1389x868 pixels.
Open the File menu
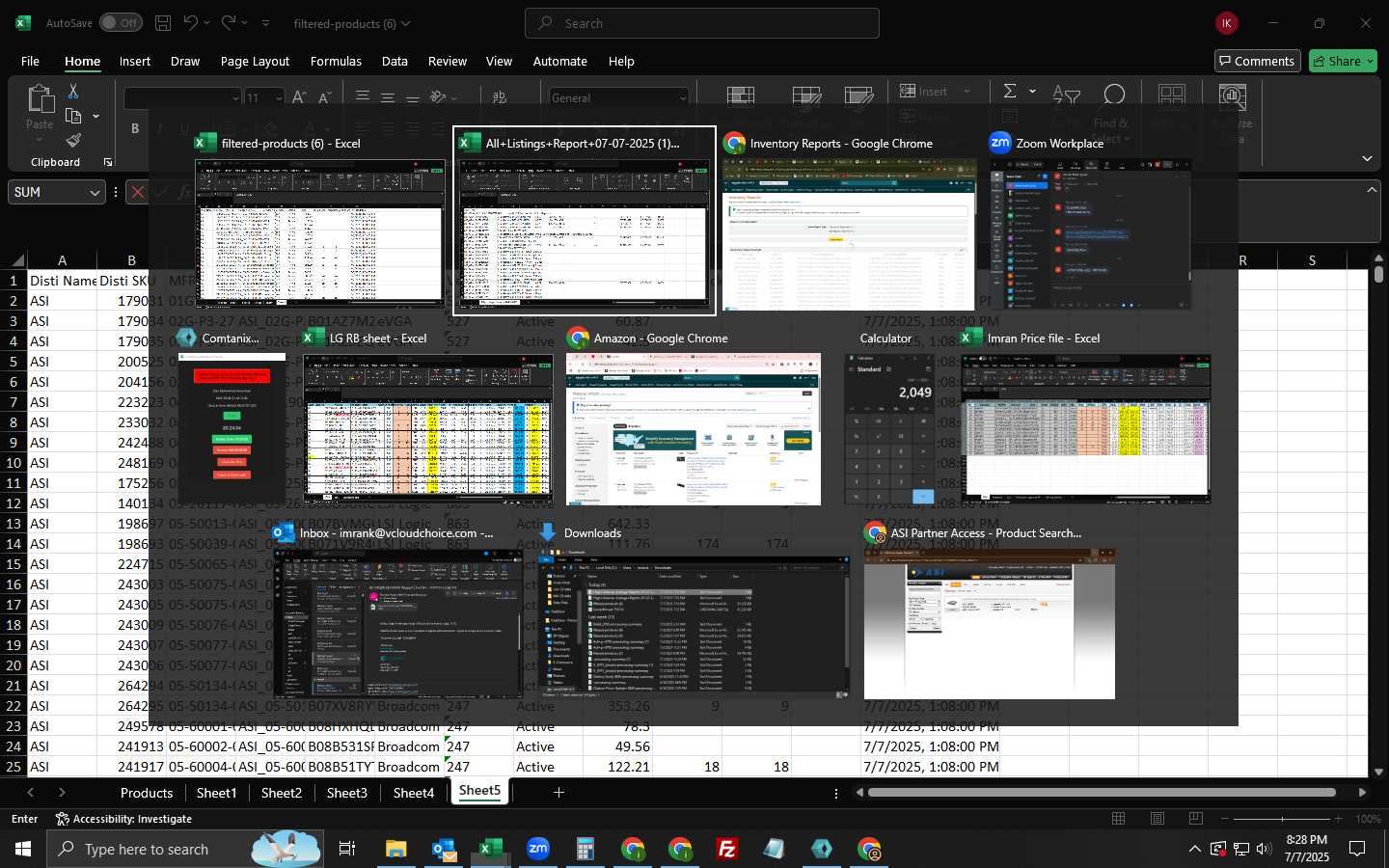point(30,61)
